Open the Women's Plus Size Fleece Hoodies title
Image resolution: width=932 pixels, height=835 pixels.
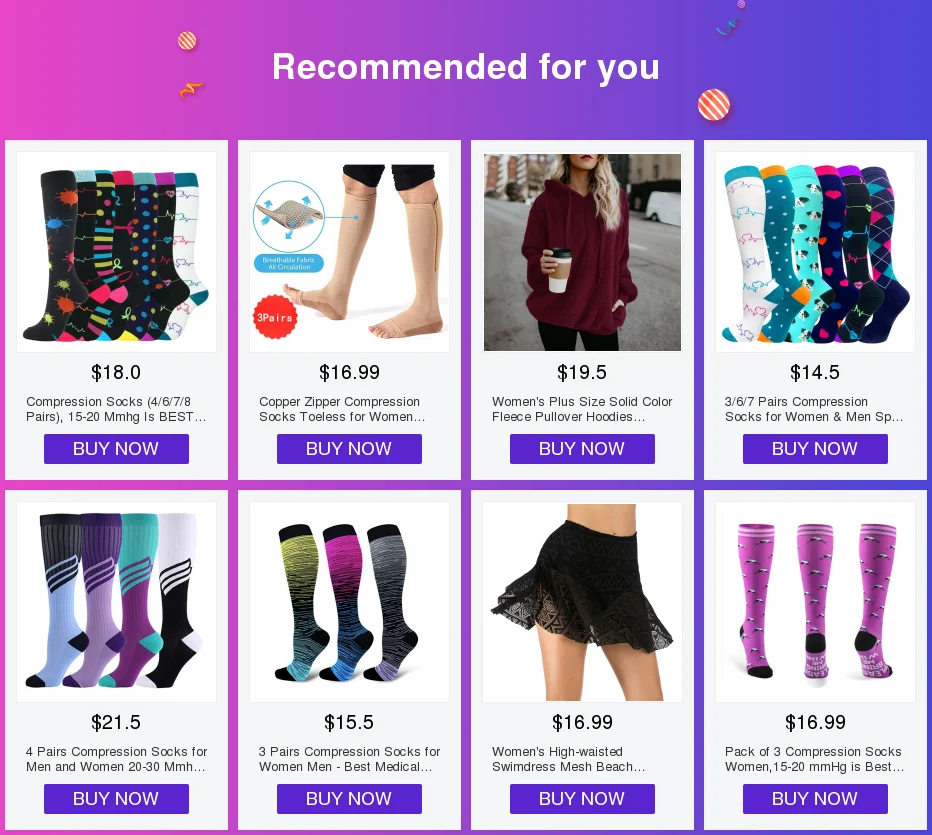click(582, 409)
